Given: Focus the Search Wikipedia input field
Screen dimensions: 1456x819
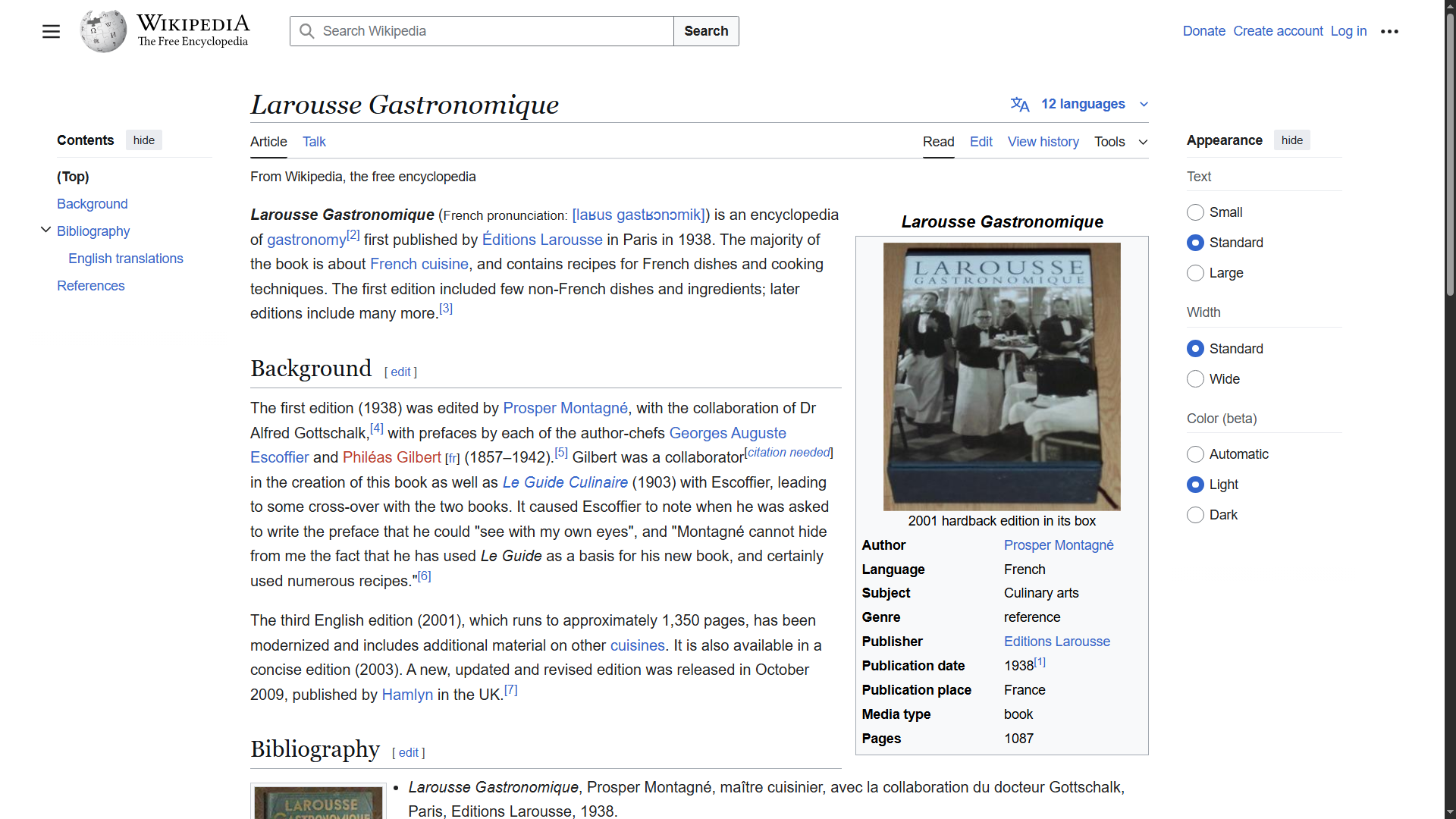Looking at the screenshot, I should (x=482, y=31).
